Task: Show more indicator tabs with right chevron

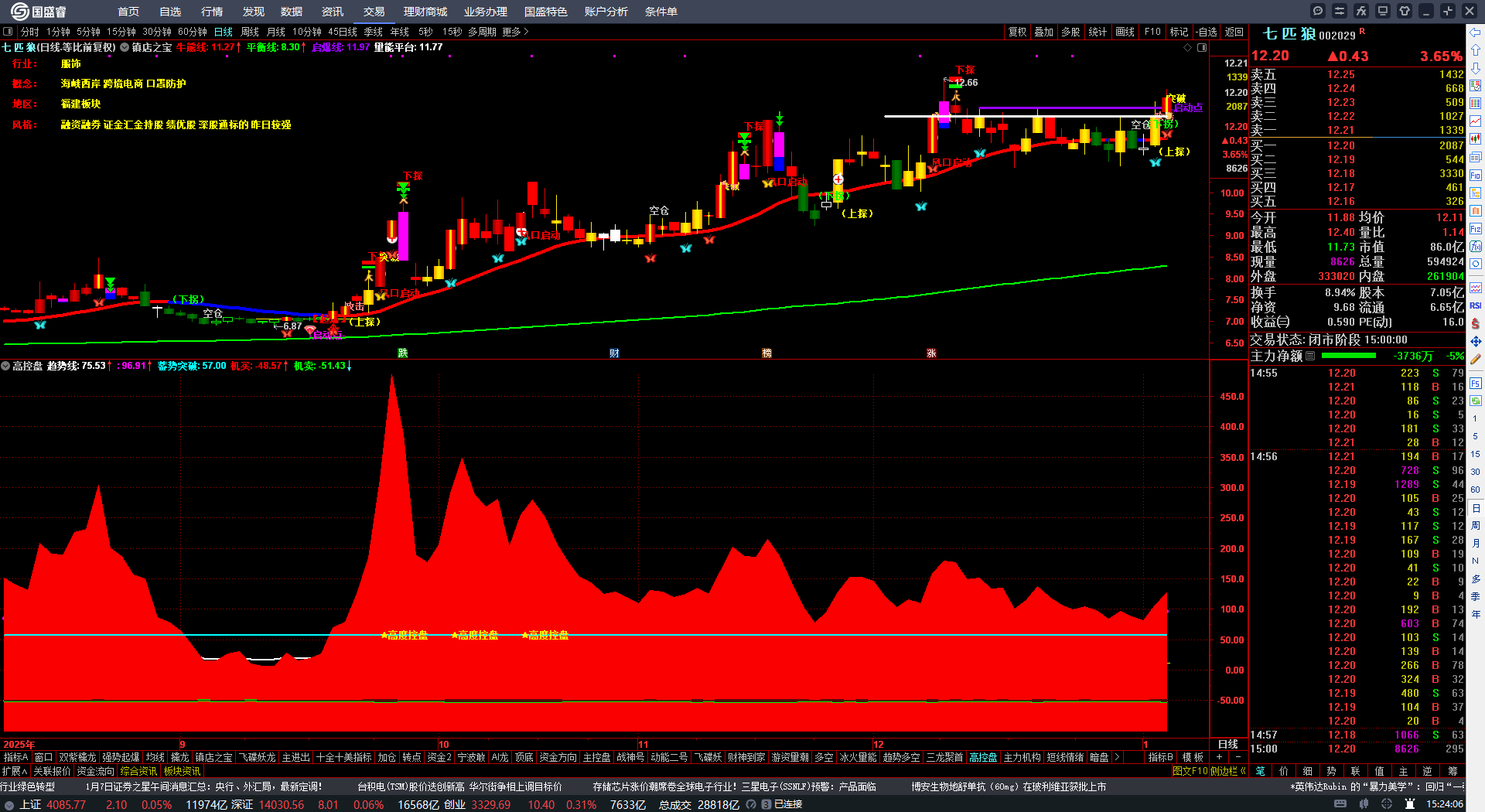Action: coord(1117,757)
